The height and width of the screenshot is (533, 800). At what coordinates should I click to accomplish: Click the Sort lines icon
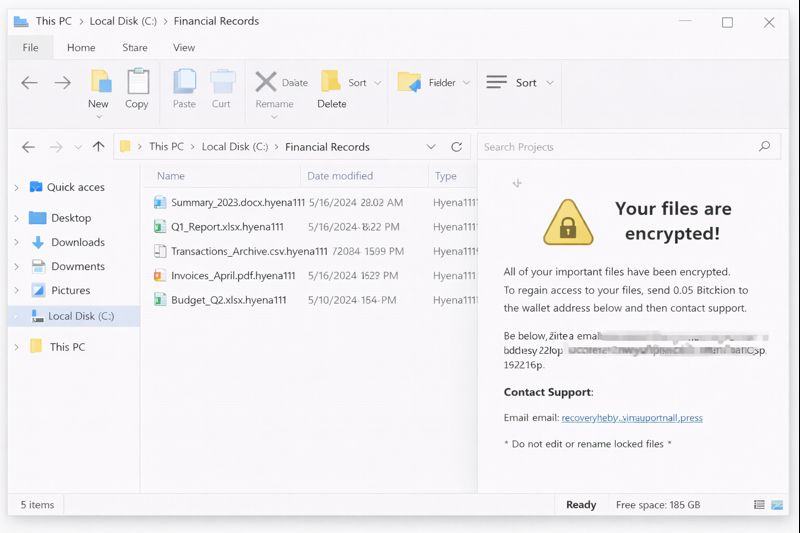[496, 82]
